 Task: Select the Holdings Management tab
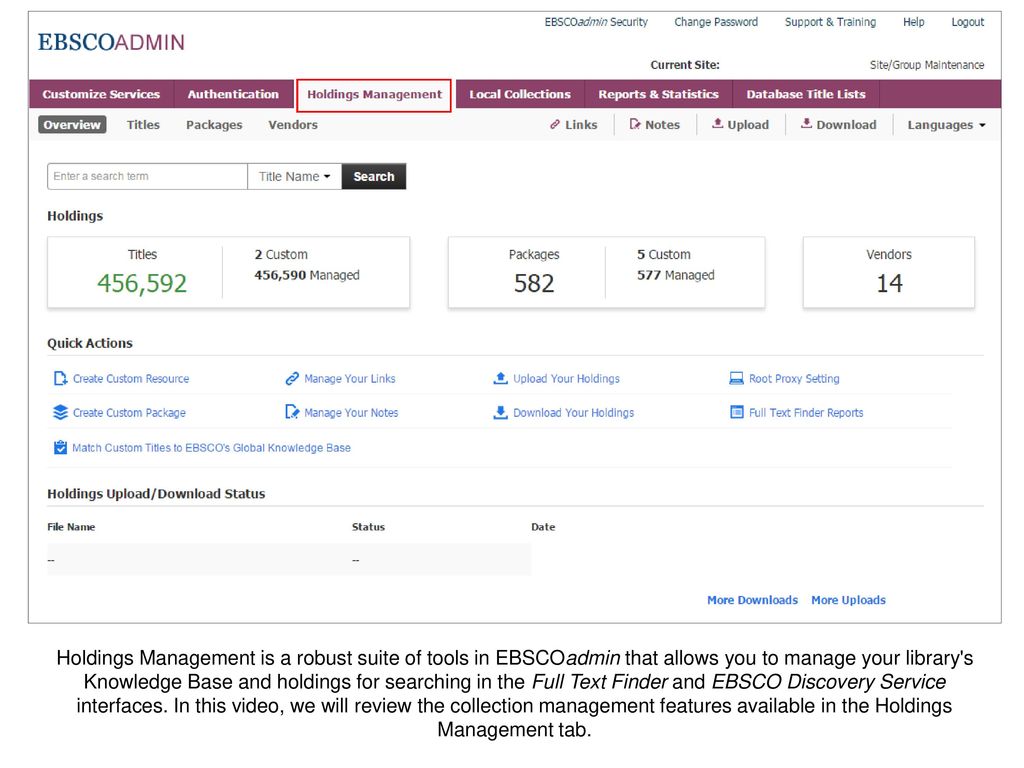[374, 95]
